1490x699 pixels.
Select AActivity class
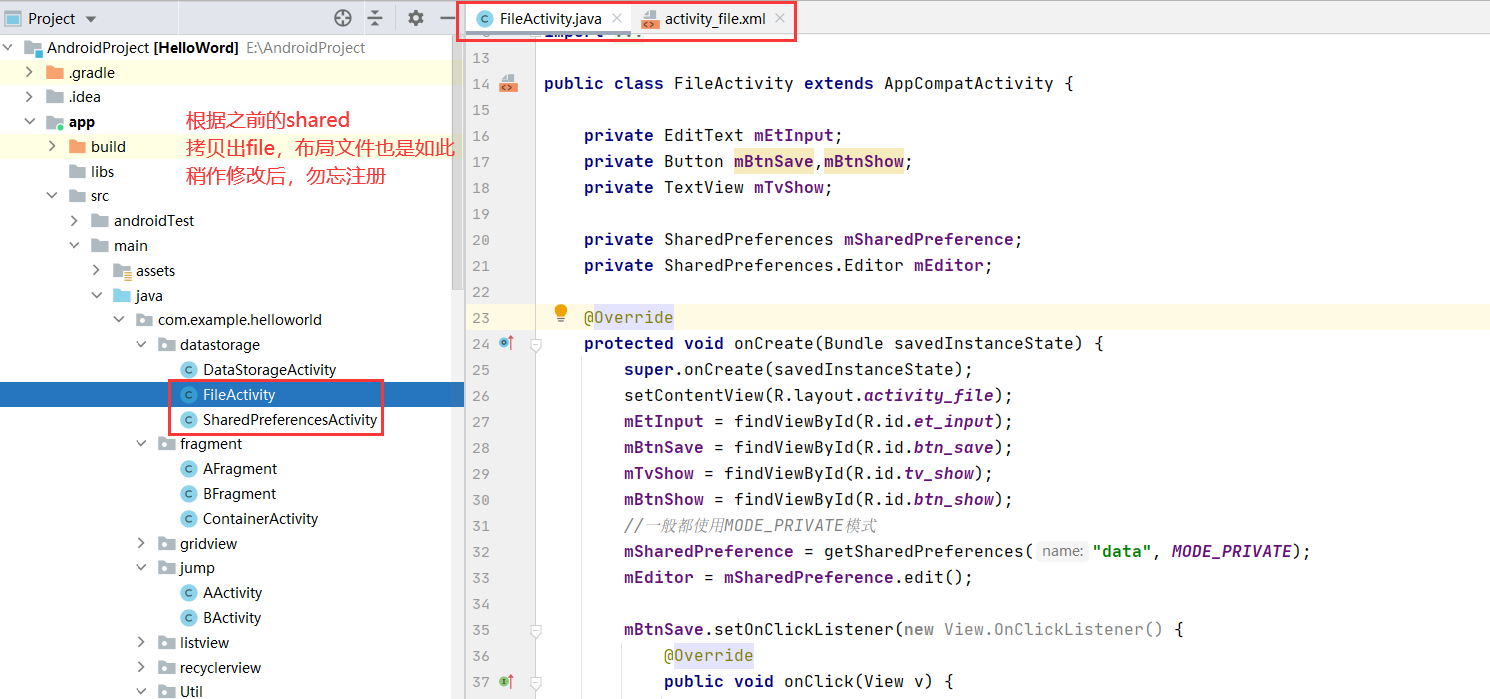232,593
